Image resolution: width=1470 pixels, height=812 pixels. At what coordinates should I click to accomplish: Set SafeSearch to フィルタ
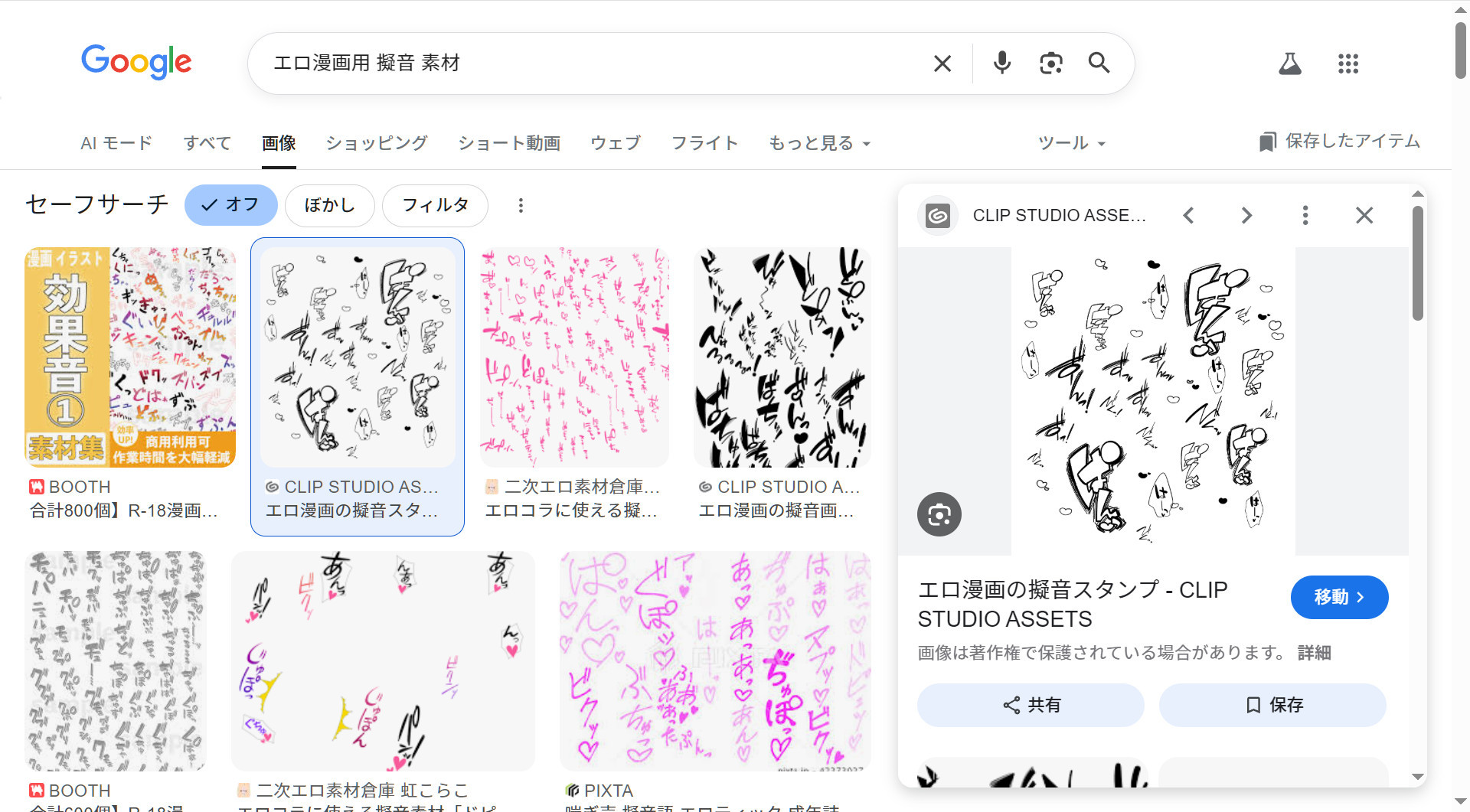[435, 205]
